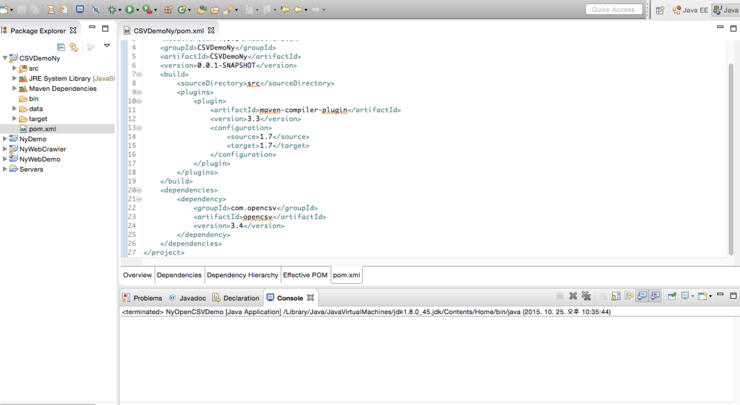This screenshot has width=740, height=405.
Task: Expand Maven Dependencies node
Action: point(14,88)
